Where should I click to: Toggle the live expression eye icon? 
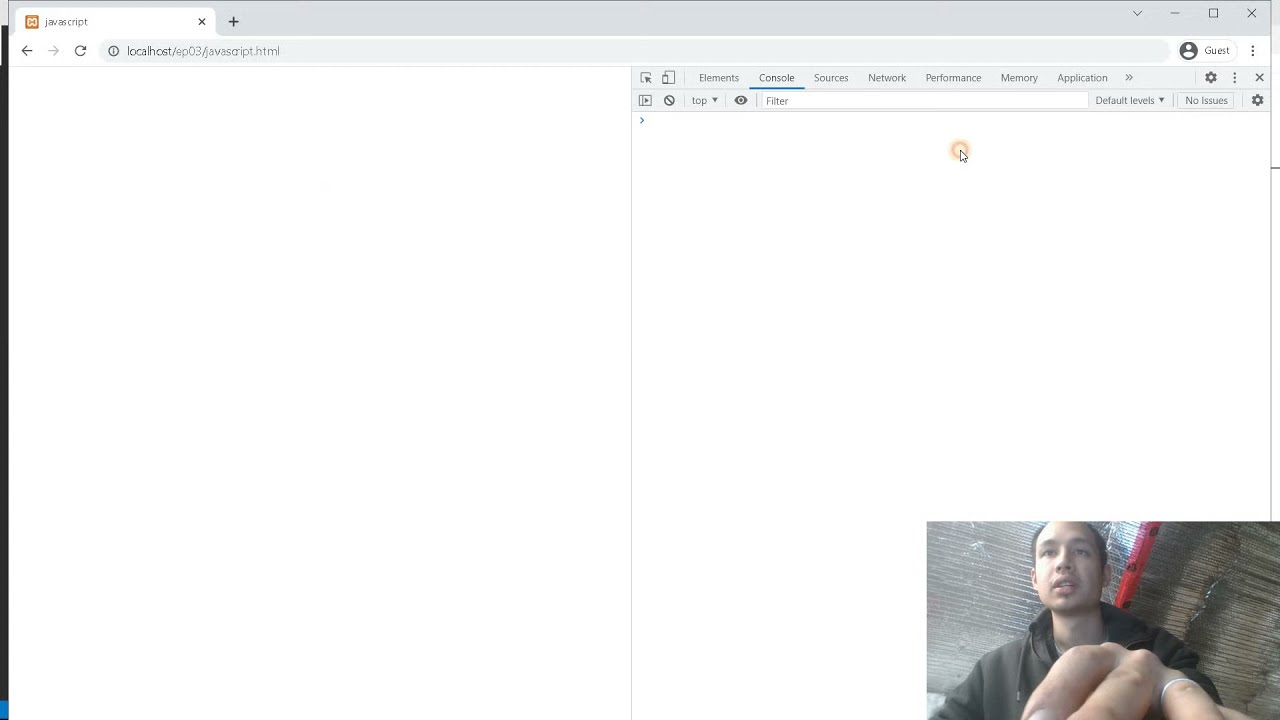click(x=741, y=101)
